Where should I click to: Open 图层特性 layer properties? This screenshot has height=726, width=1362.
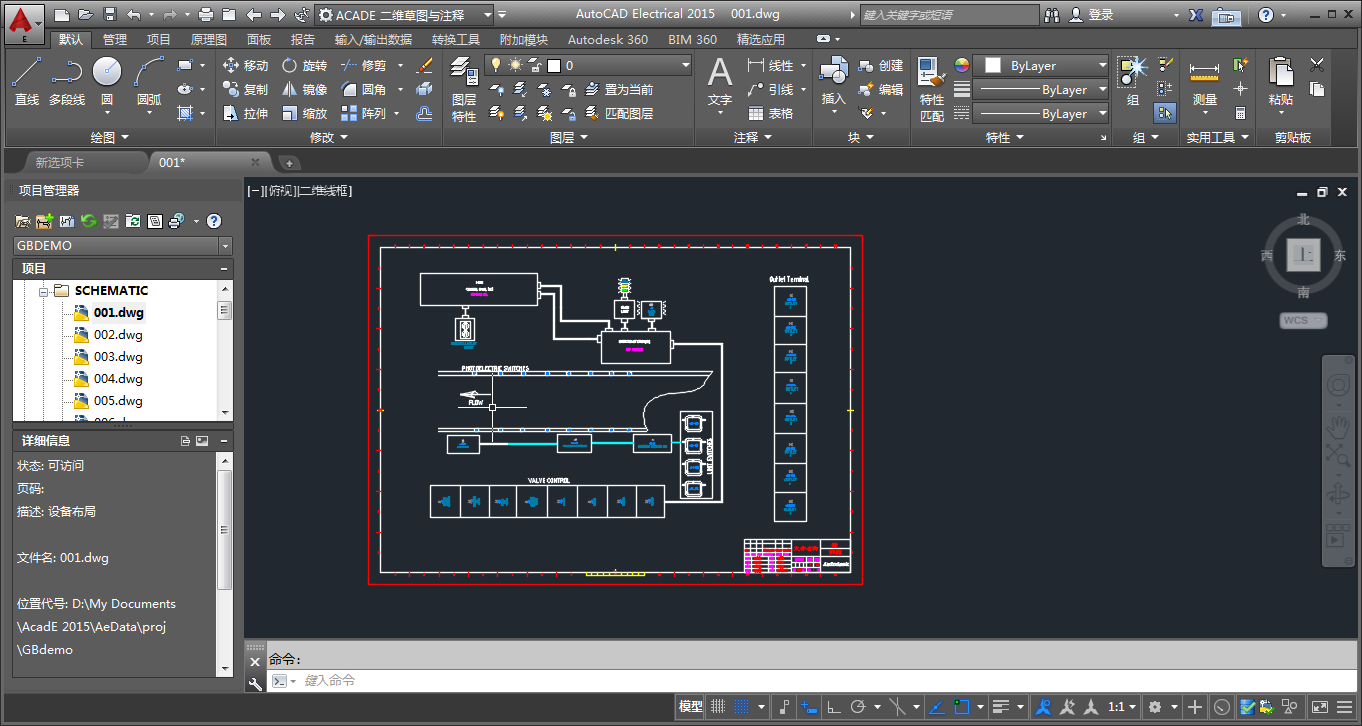click(463, 89)
